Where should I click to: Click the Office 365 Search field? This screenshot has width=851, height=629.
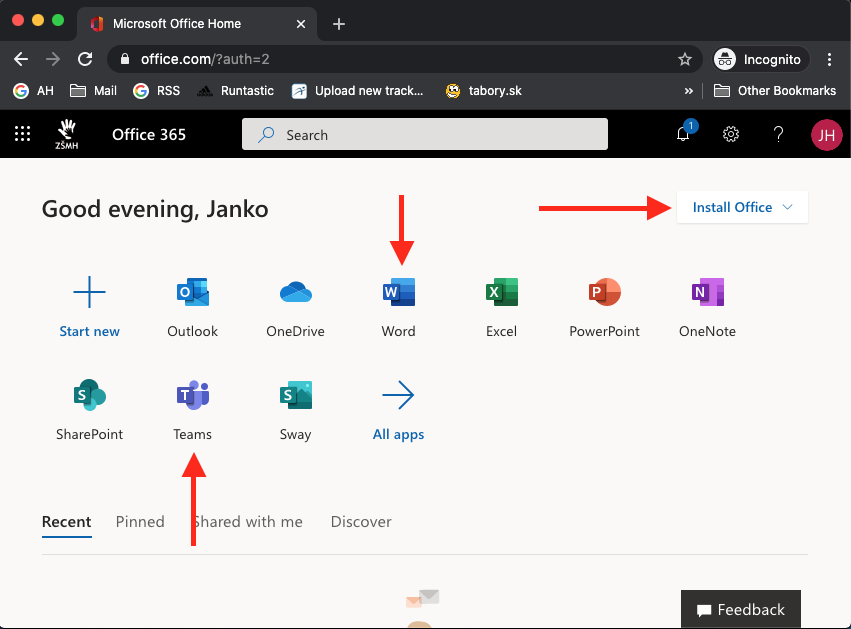(425, 134)
